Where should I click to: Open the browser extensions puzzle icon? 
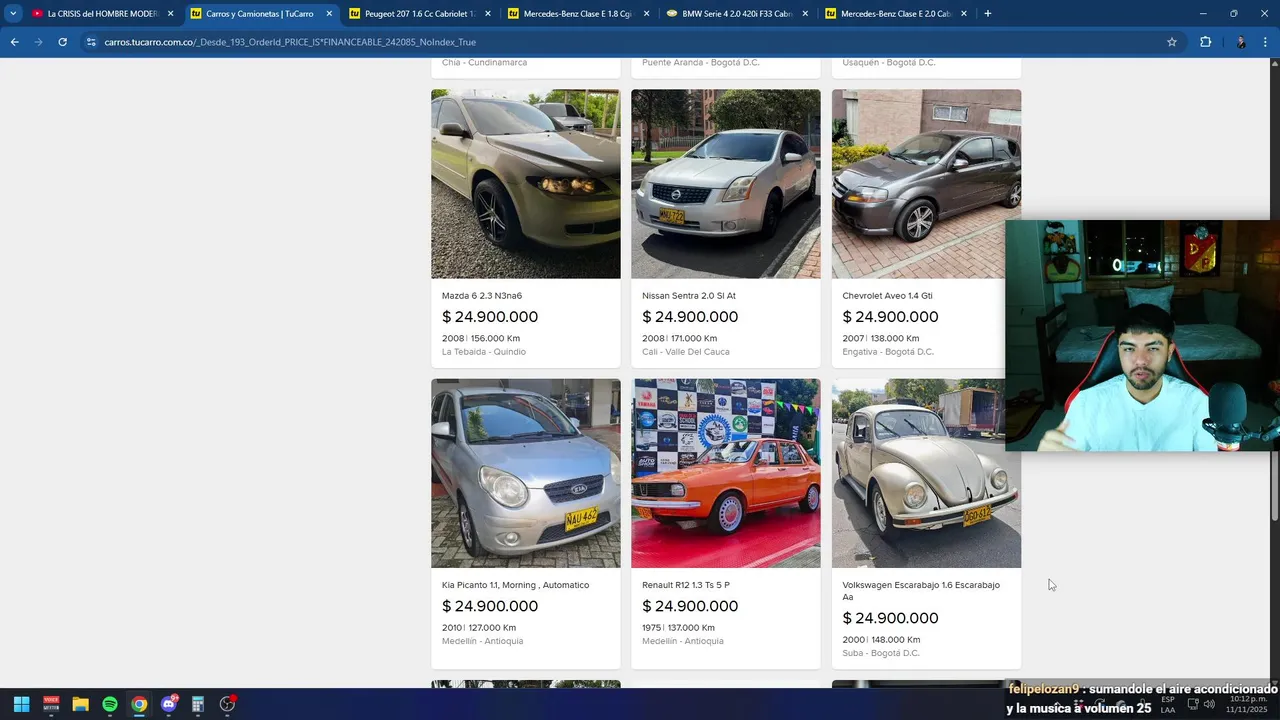[1205, 42]
